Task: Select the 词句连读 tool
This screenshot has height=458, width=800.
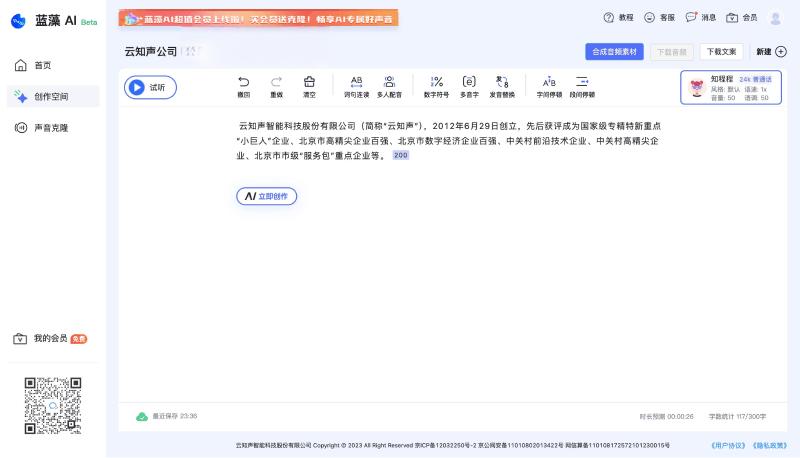Action: pyautogui.click(x=356, y=82)
